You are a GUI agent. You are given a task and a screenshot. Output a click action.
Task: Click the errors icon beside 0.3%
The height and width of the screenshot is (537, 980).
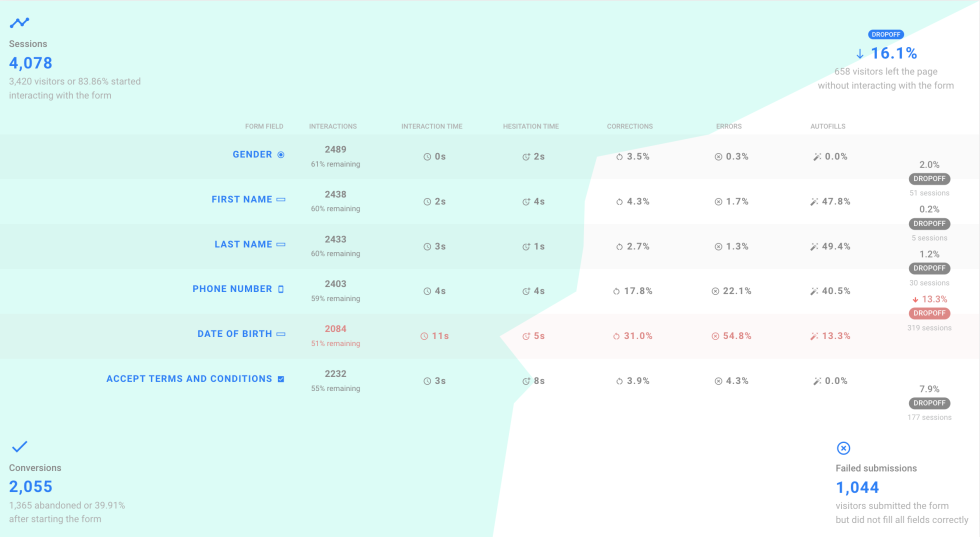[x=718, y=157]
